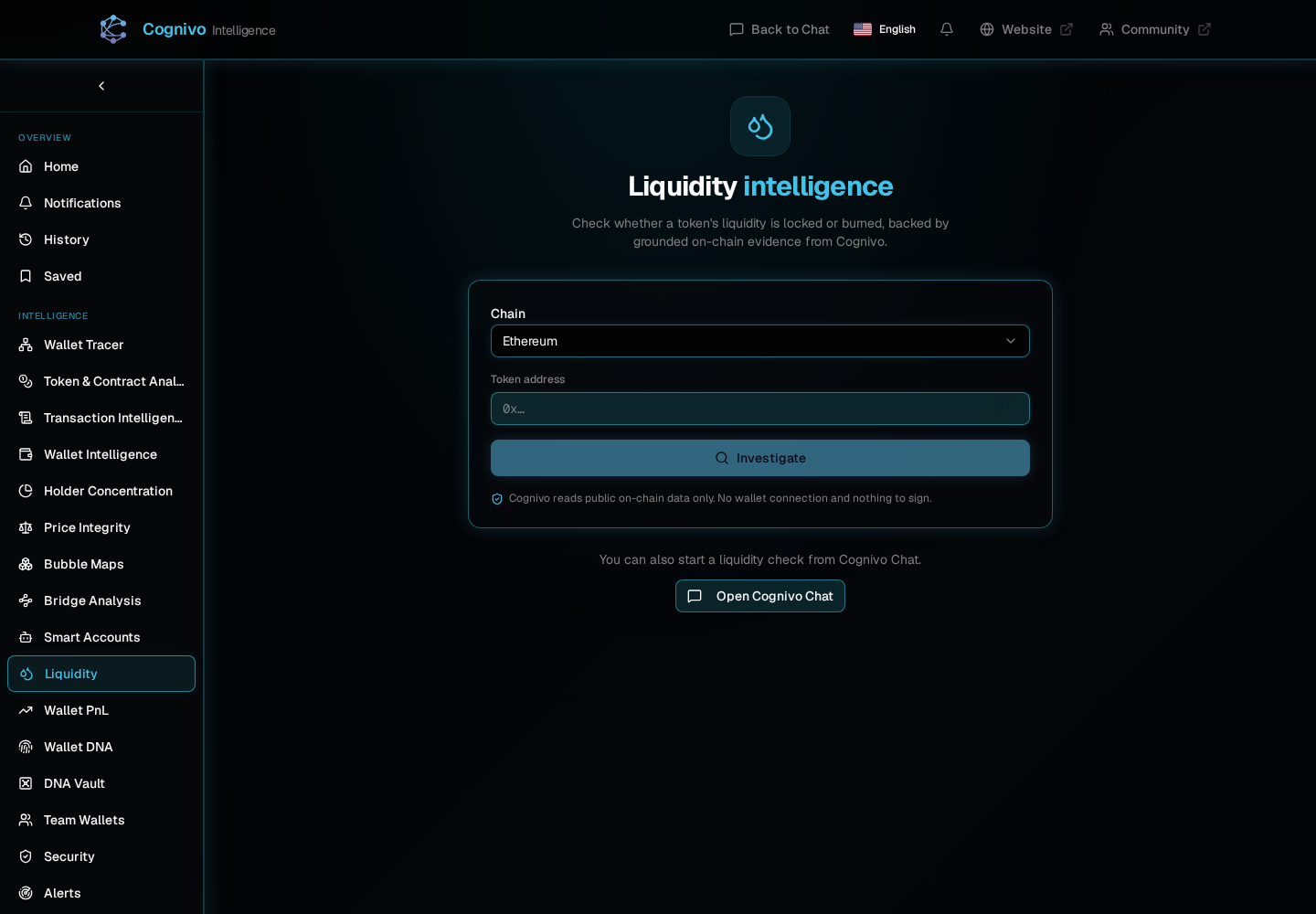
Task: Focus the Token address input field
Action: 760,409
